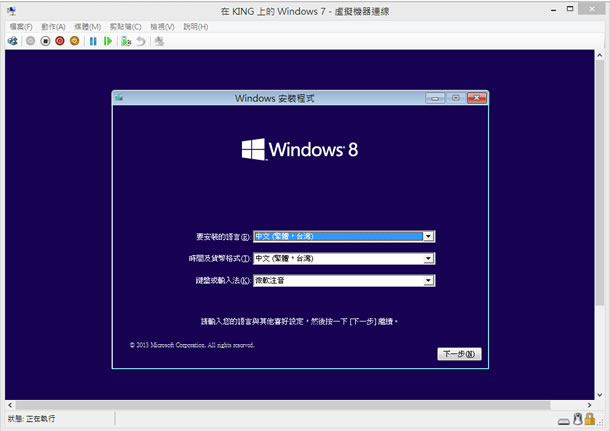Image resolution: width=610 pixels, height=431 pixels.
Task: Click the horizontal scrollbar left arrow
Action: click(10, 405)
